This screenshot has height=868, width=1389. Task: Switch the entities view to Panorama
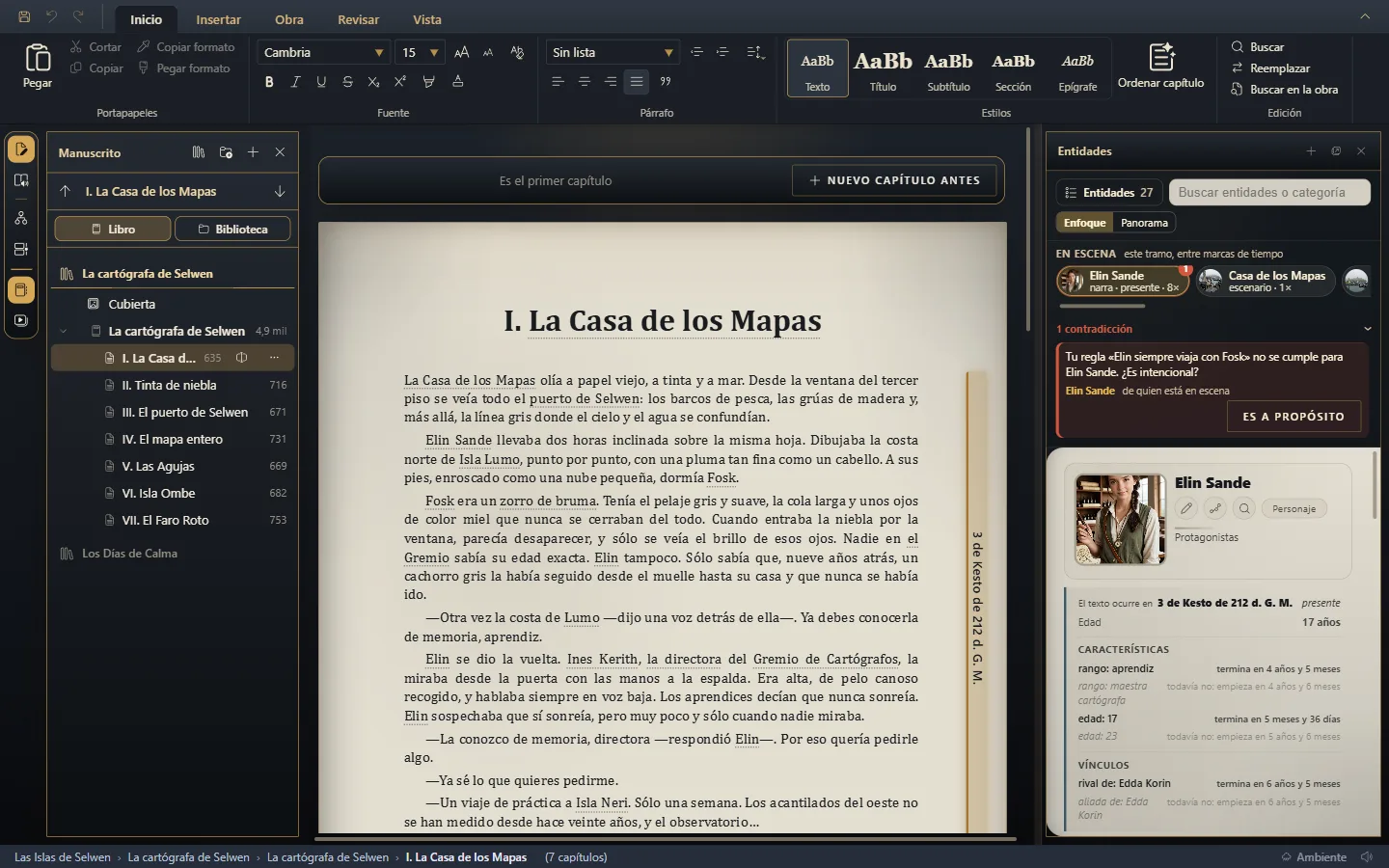click(x=1144, y=223)
